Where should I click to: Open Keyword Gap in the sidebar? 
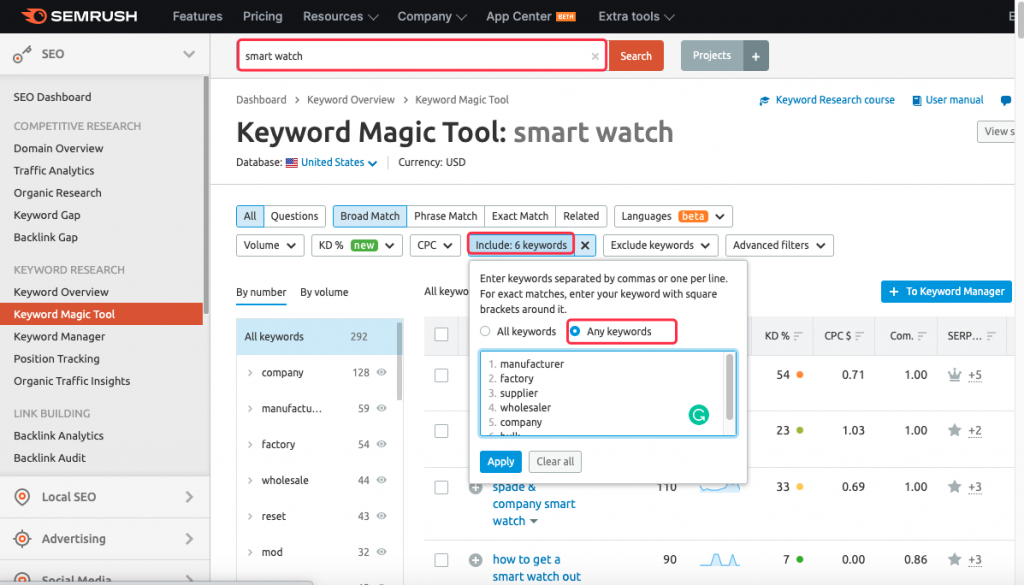coord(47,215)
